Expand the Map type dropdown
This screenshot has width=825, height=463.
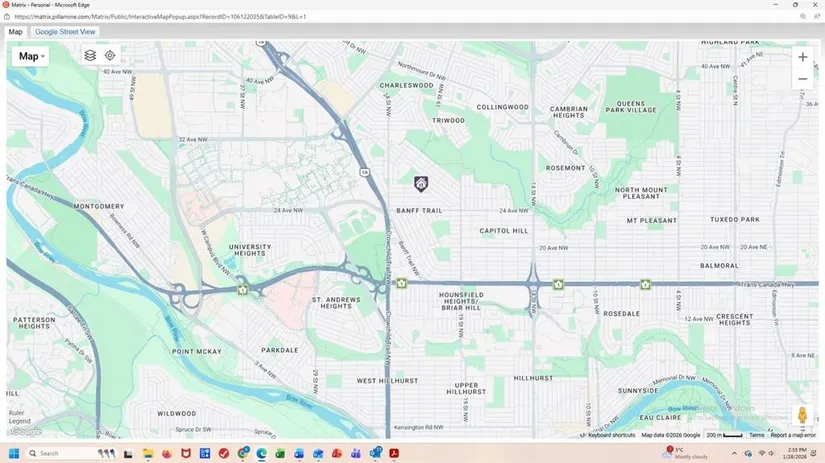coord(32,56)
